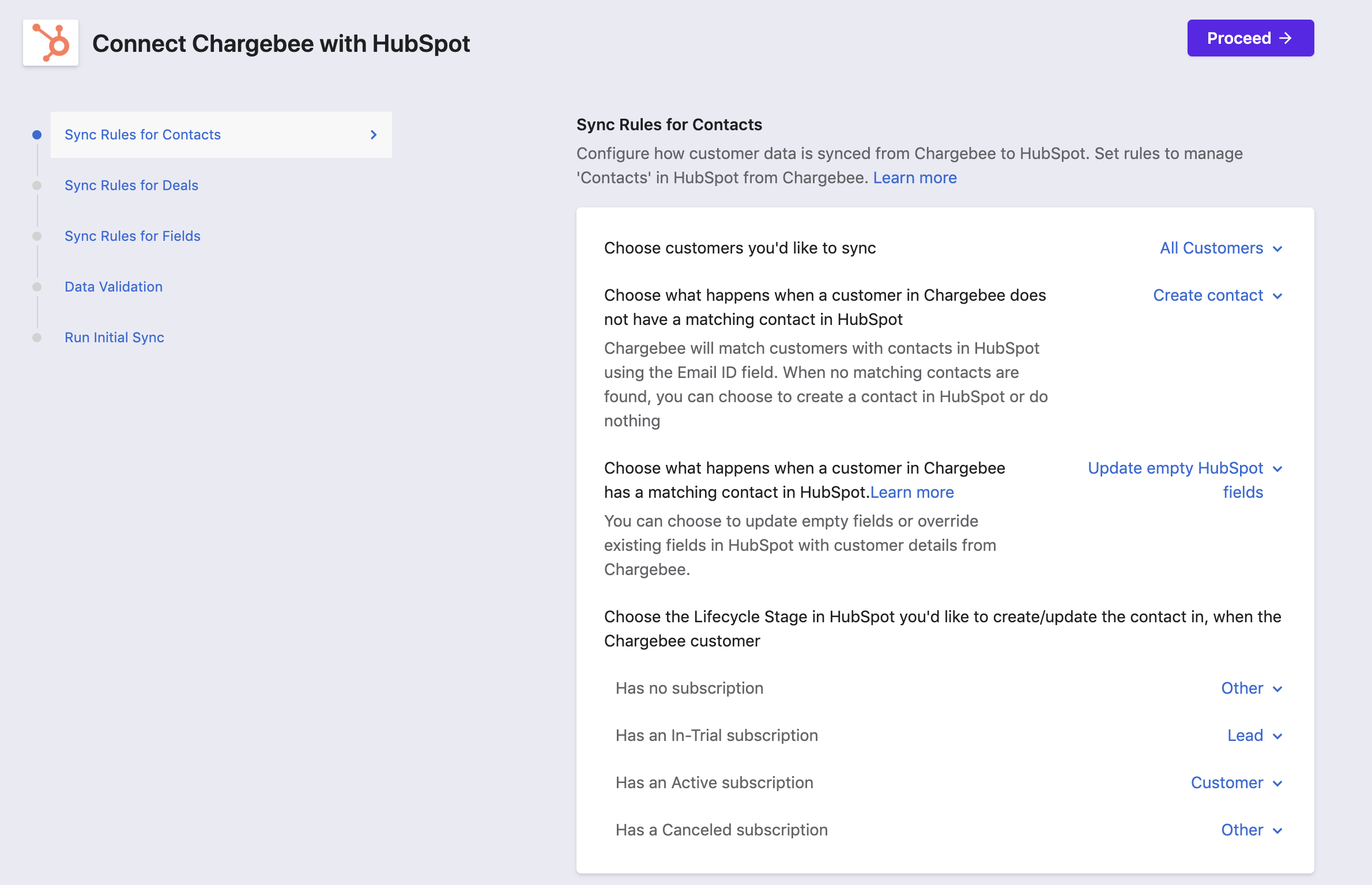Click Learn more link after matching contact text
1372x885 pixels.
(911, 493)
